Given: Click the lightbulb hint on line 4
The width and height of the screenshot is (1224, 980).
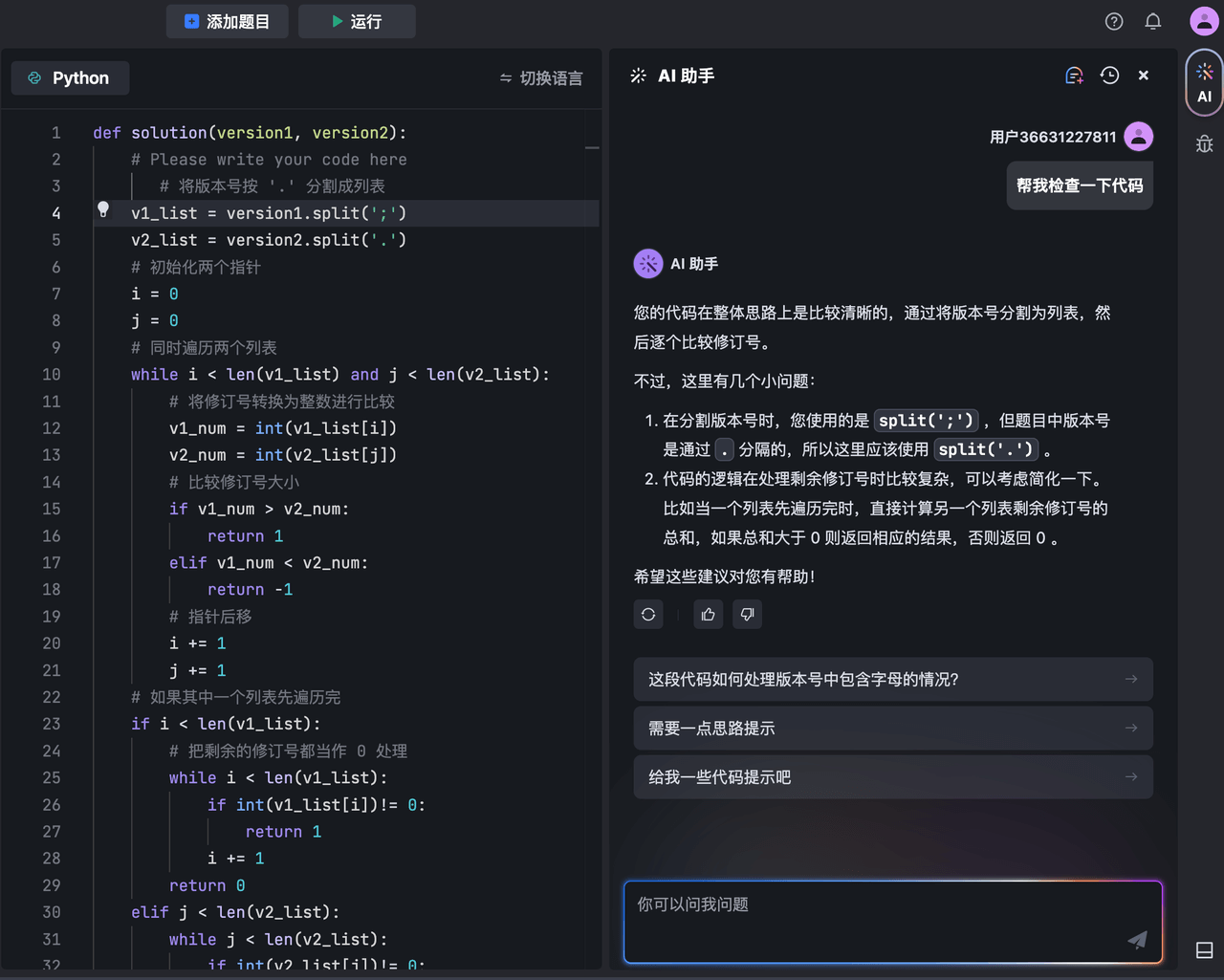Looking at the screenshot, I should pos(103,209).
